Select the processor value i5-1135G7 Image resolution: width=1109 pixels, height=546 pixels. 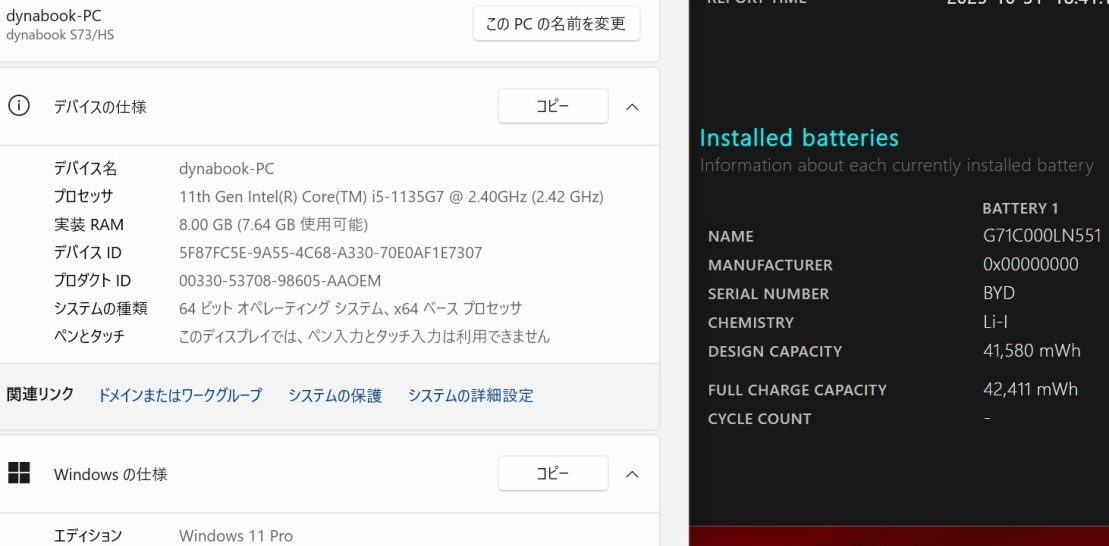[391, 197]
